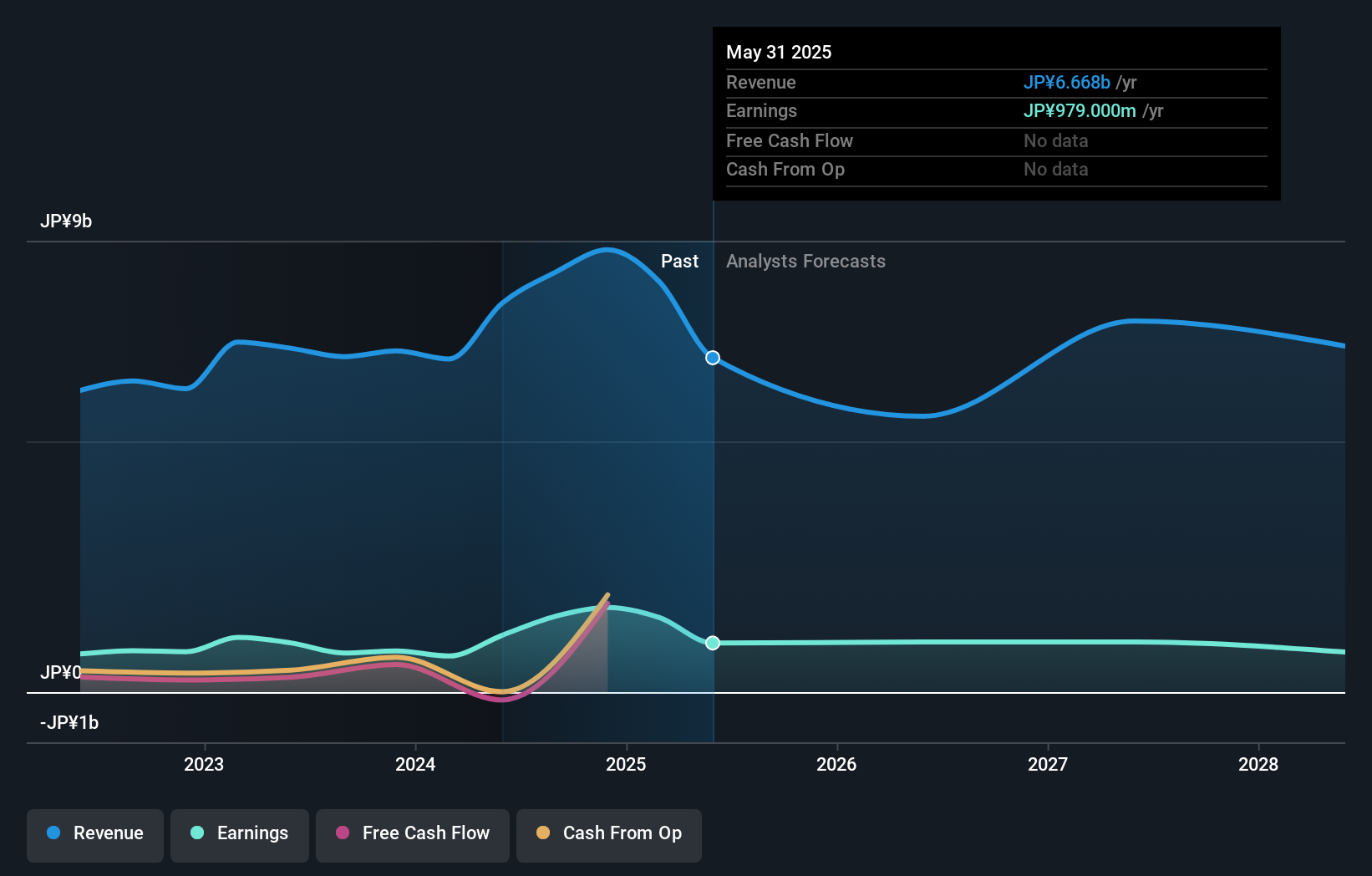
Task: Click the Revenue row label in tooltip
Action: 761,82
